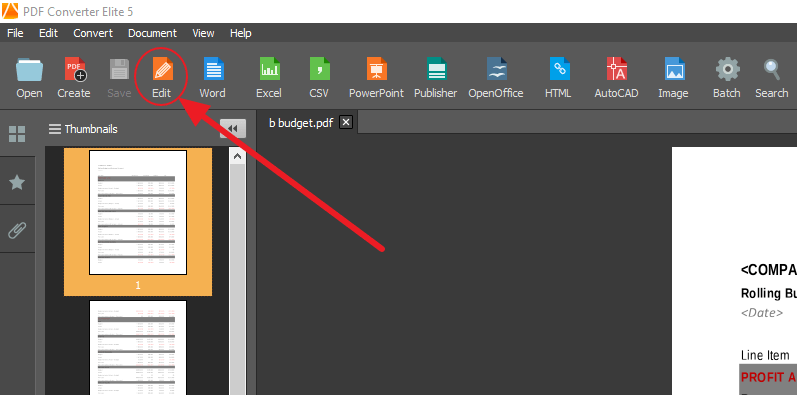Switch to the b budget.pdf tab
Screen dimensions: 797x395
click(x=301, y=123)
